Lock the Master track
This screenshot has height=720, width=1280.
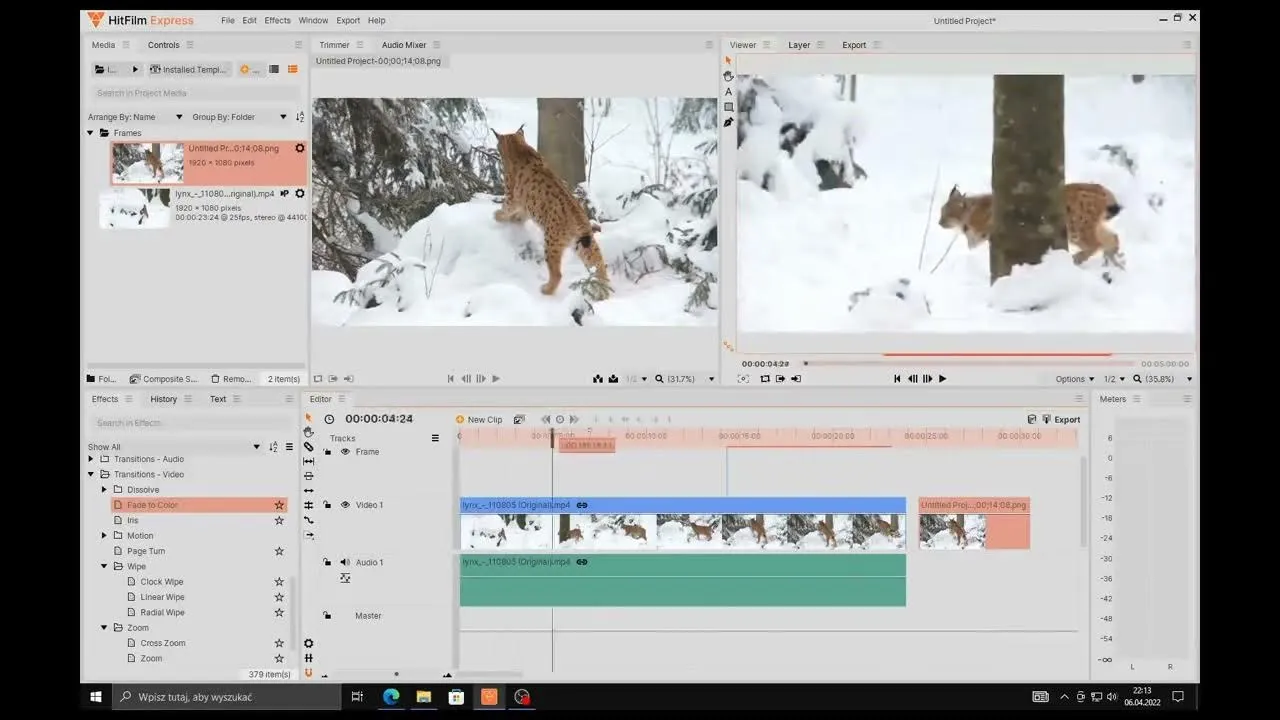327,616
